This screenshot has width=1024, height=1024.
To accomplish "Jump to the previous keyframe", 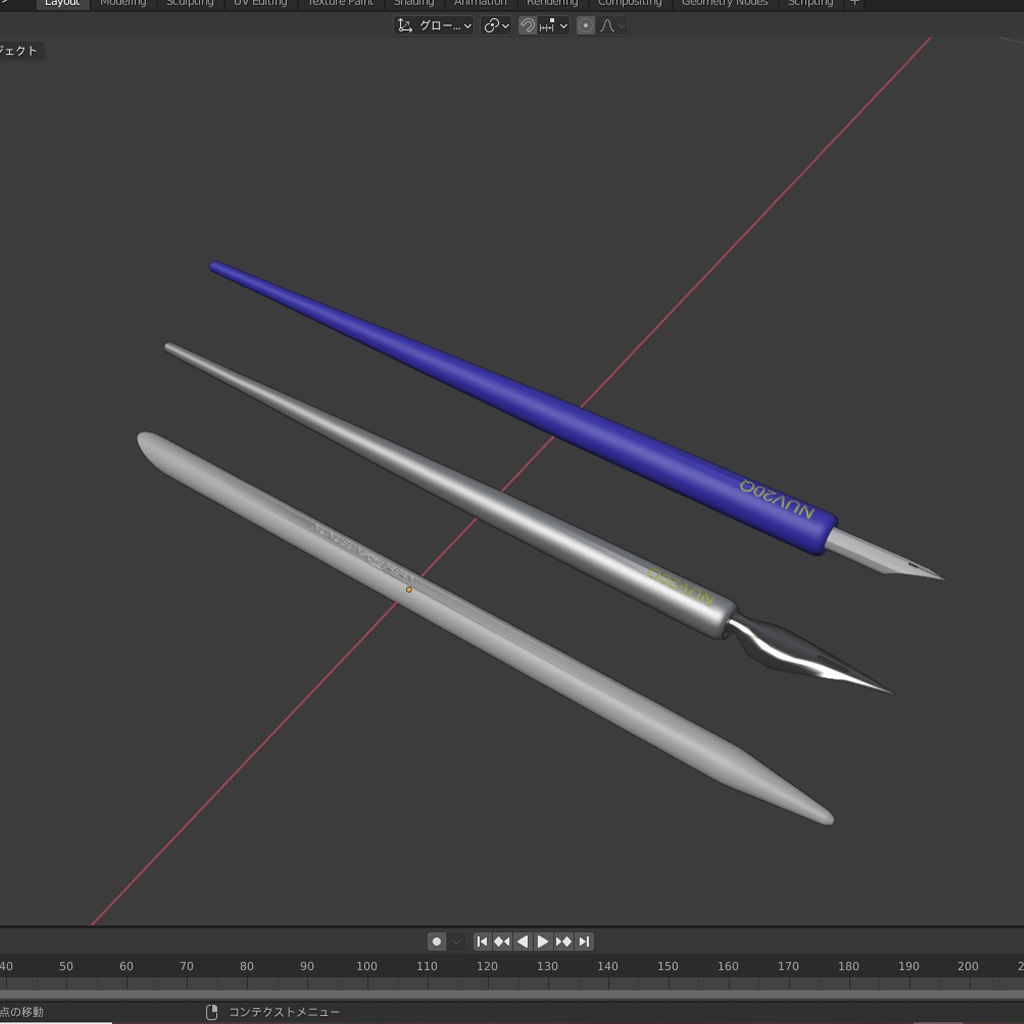I will [502, 941].
